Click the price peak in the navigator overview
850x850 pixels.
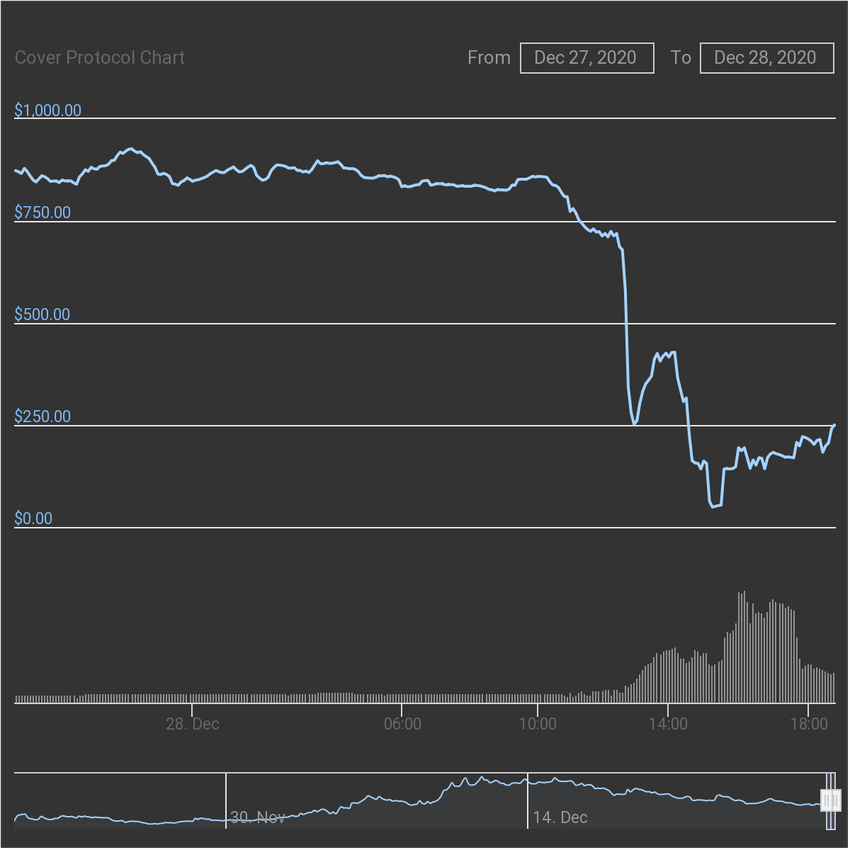click(482, 778)
